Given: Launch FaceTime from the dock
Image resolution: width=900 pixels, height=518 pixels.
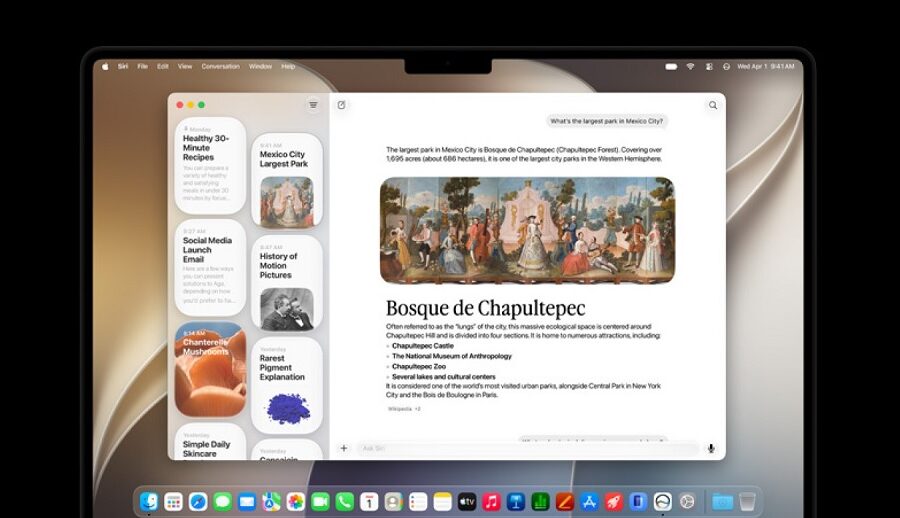Looking at the screenshot, I should pos(320,502).
